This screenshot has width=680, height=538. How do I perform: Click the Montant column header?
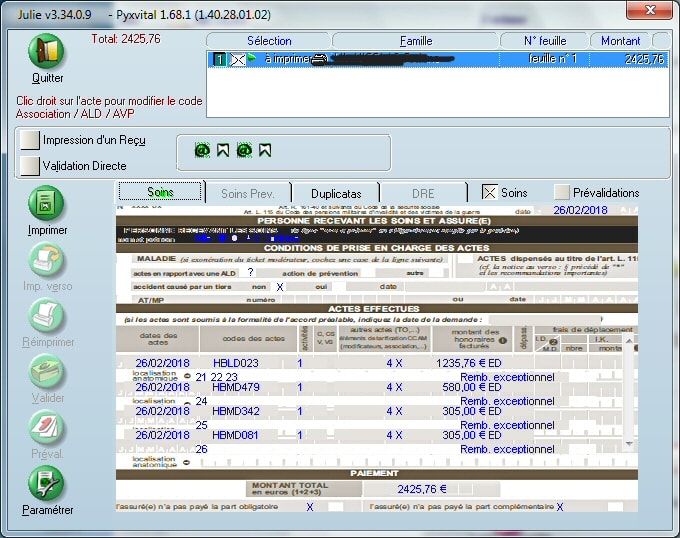point(620,41)
